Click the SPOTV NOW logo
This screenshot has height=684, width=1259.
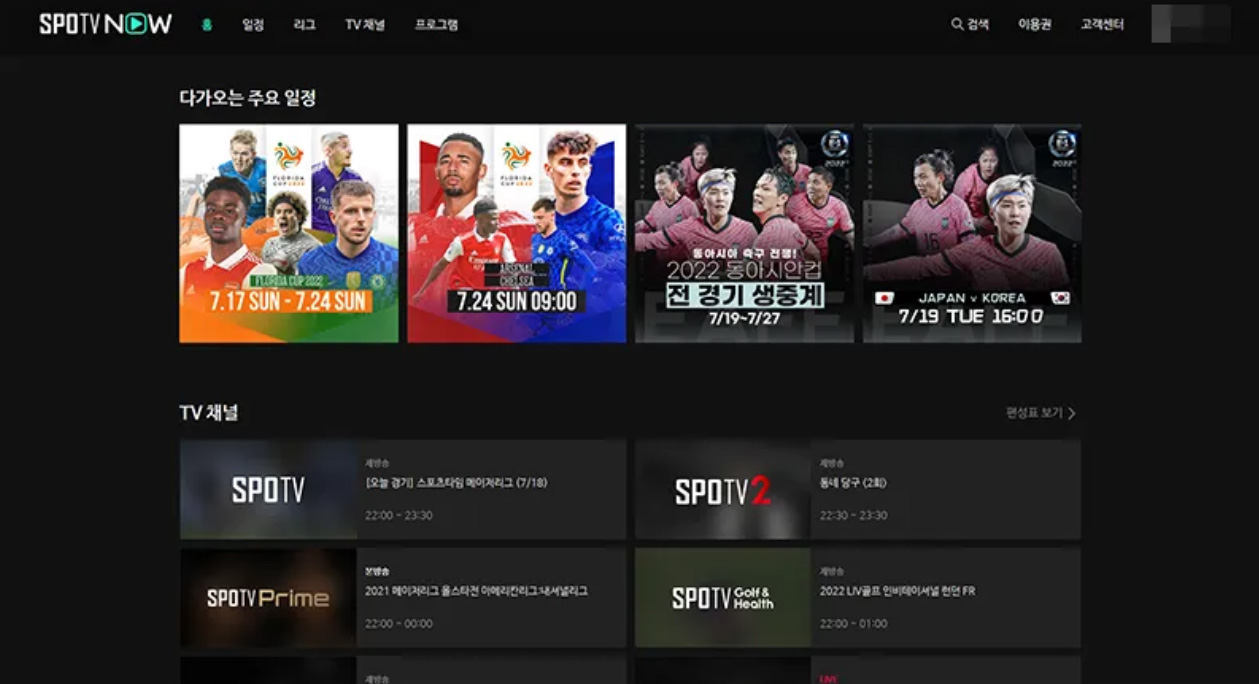(105, 24)
